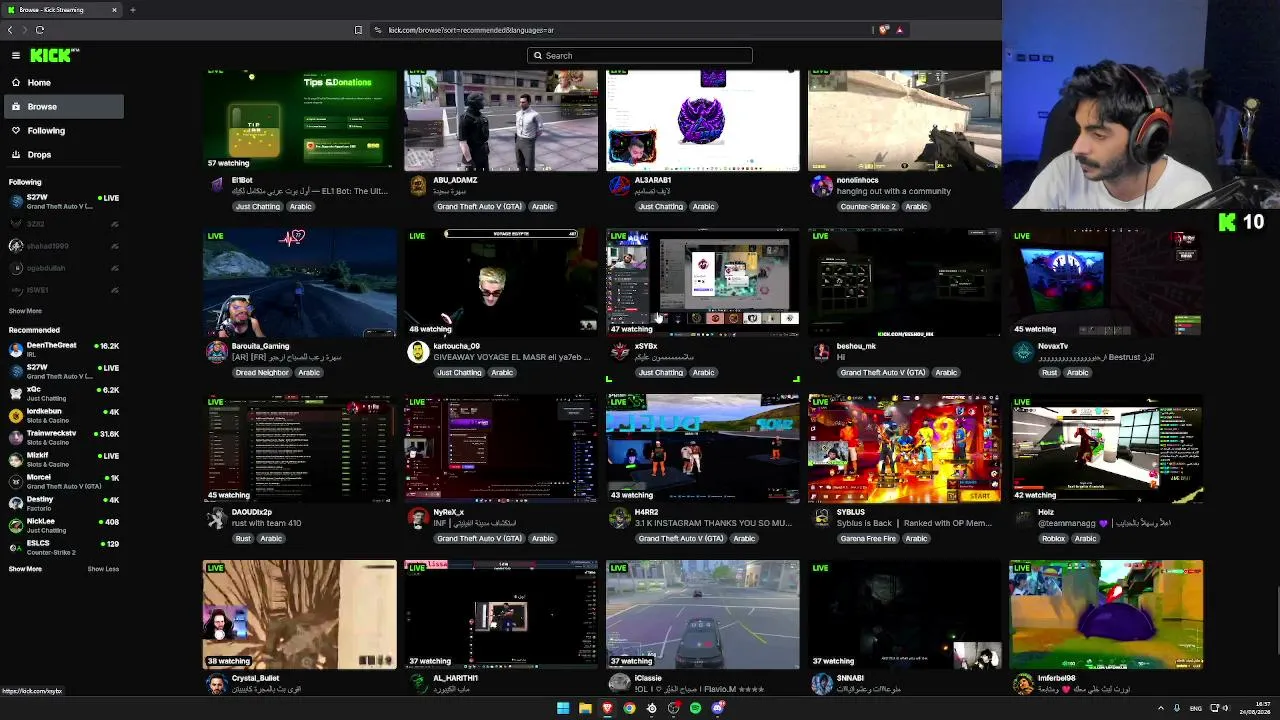Click Rust tag under NovaxTv
This screenshot has width=1280, height=720.
tap(1049, 373)
